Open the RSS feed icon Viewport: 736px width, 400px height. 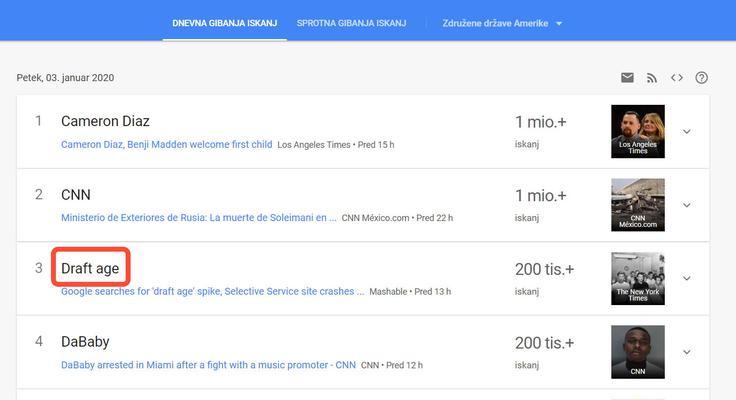(x=652, y=78)
